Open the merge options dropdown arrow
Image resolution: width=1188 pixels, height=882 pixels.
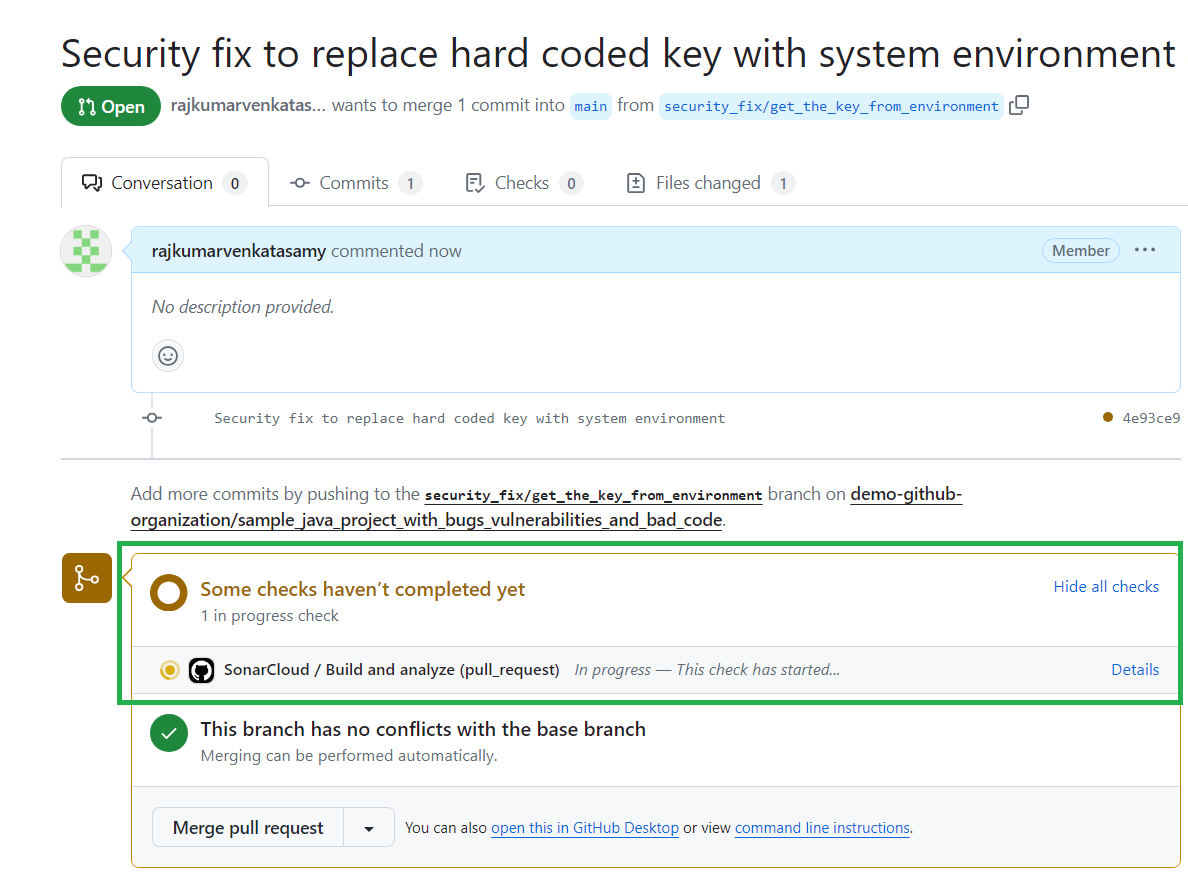click(x=368, y=827)
